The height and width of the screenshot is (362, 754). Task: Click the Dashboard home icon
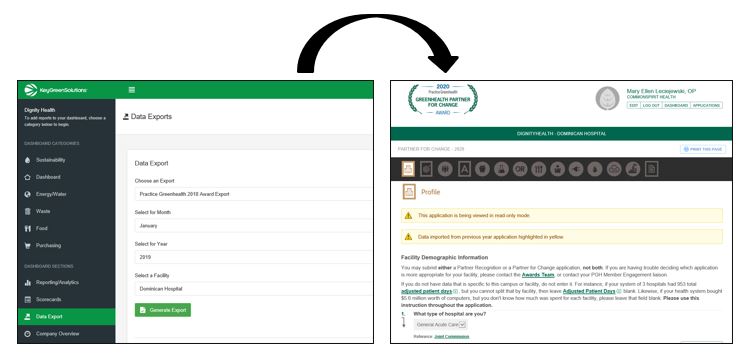tap(28, 177)
